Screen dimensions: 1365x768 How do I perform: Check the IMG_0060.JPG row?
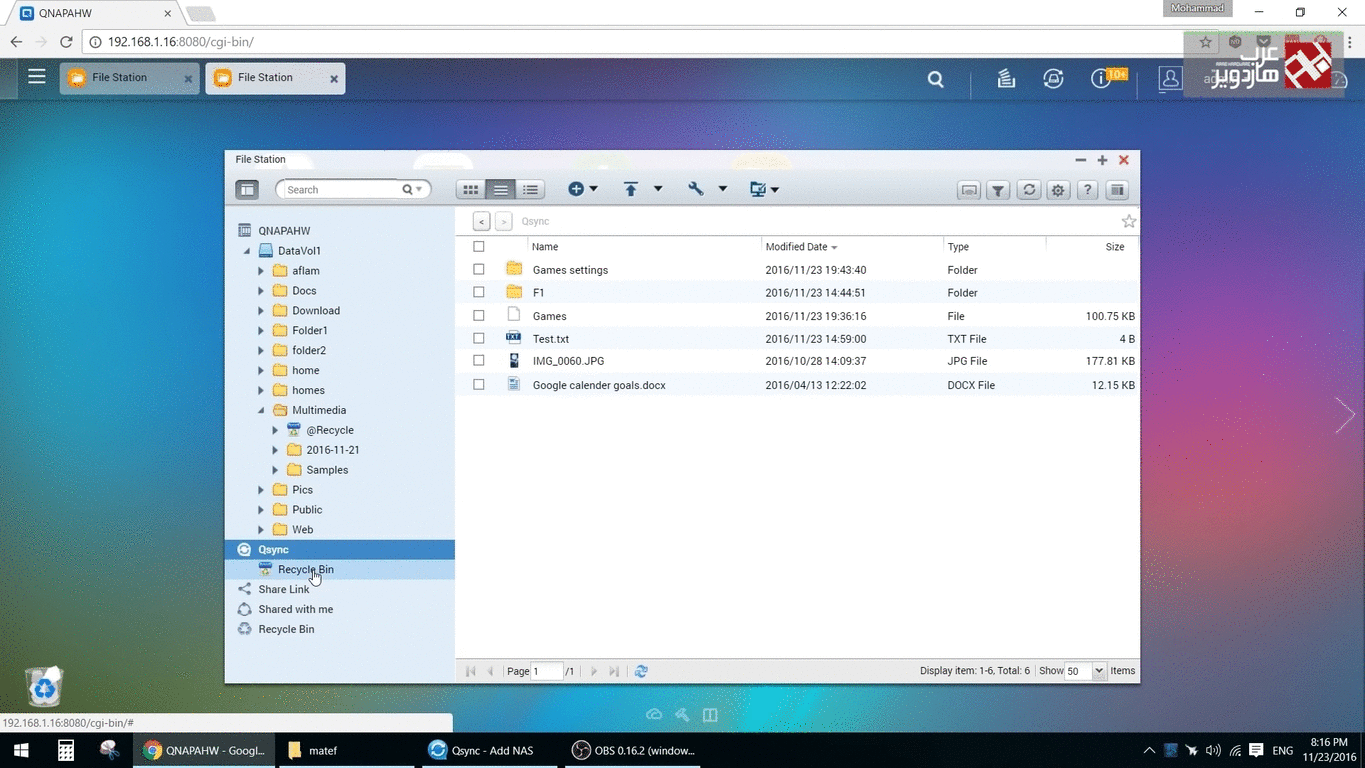point(479,361)
